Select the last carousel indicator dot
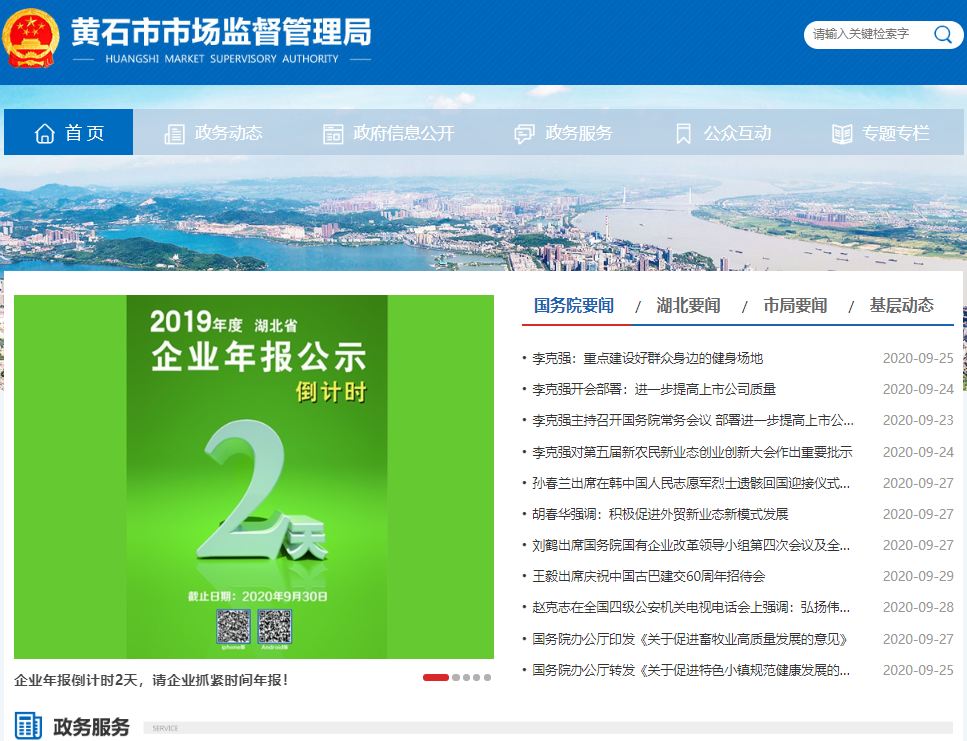The width and height of the screenshot is (967, 741). pos(487,678)
